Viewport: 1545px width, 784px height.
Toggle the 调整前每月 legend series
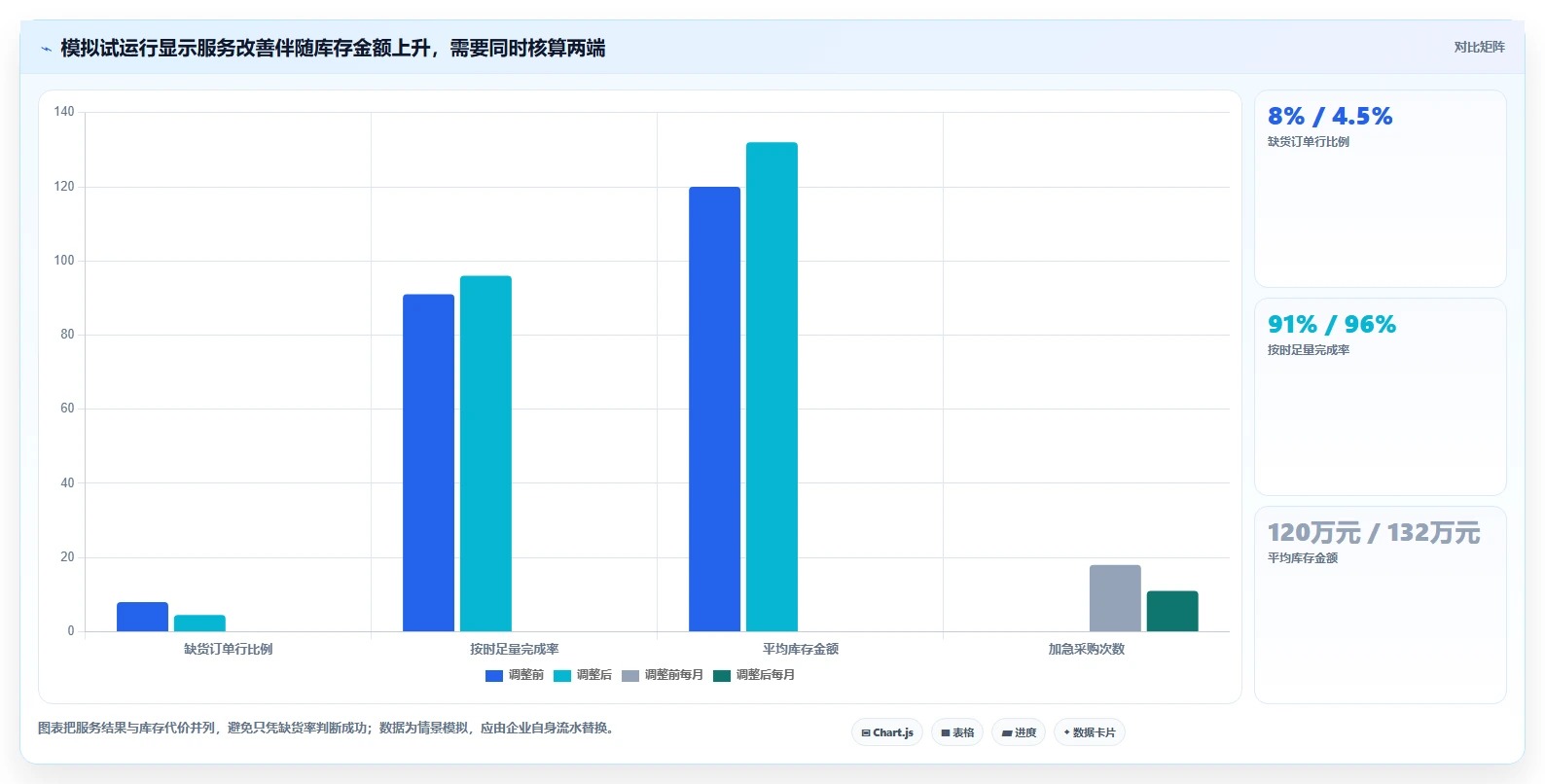(663, 675)
